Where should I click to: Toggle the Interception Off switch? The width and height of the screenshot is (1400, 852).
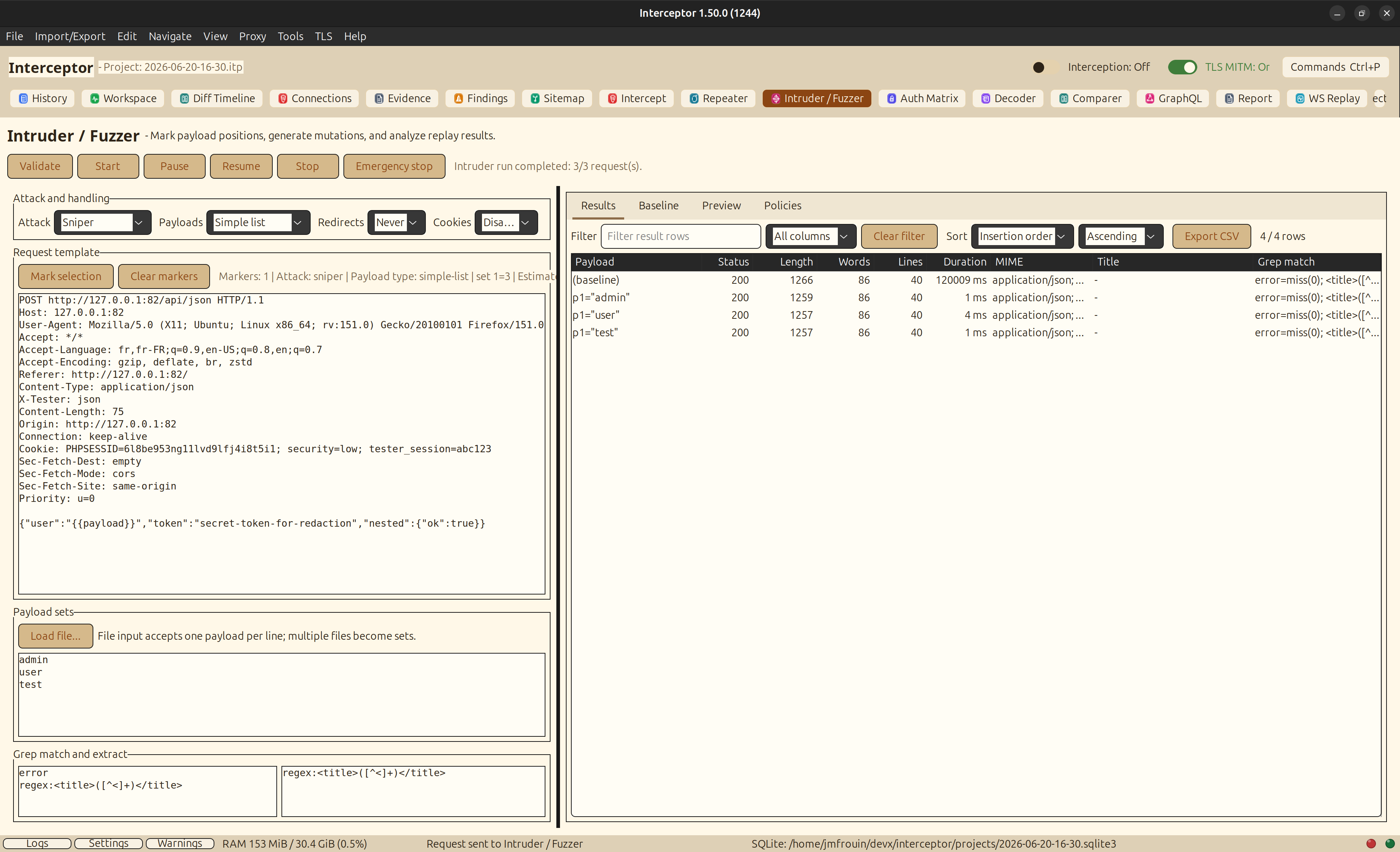click(x=1046, y=67)
